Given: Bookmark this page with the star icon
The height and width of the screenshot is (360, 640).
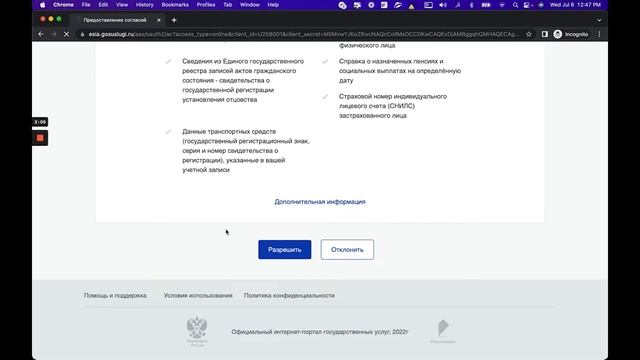Looking at the screenshot, I should (529, 34).
